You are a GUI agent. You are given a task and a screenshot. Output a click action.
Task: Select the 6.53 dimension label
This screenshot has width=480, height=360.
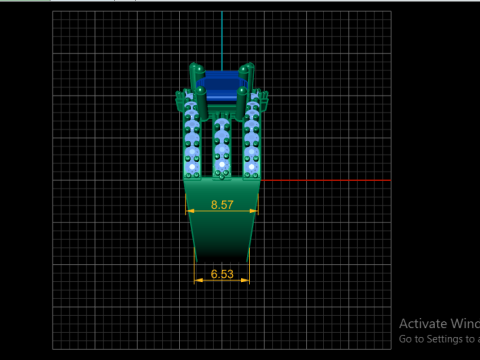click(222, 274)
